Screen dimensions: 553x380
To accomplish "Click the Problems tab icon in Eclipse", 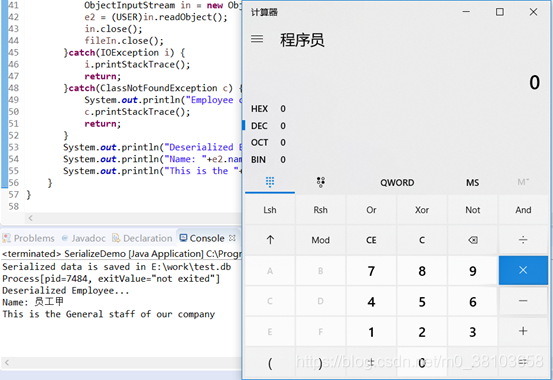I will coord(6,238).
